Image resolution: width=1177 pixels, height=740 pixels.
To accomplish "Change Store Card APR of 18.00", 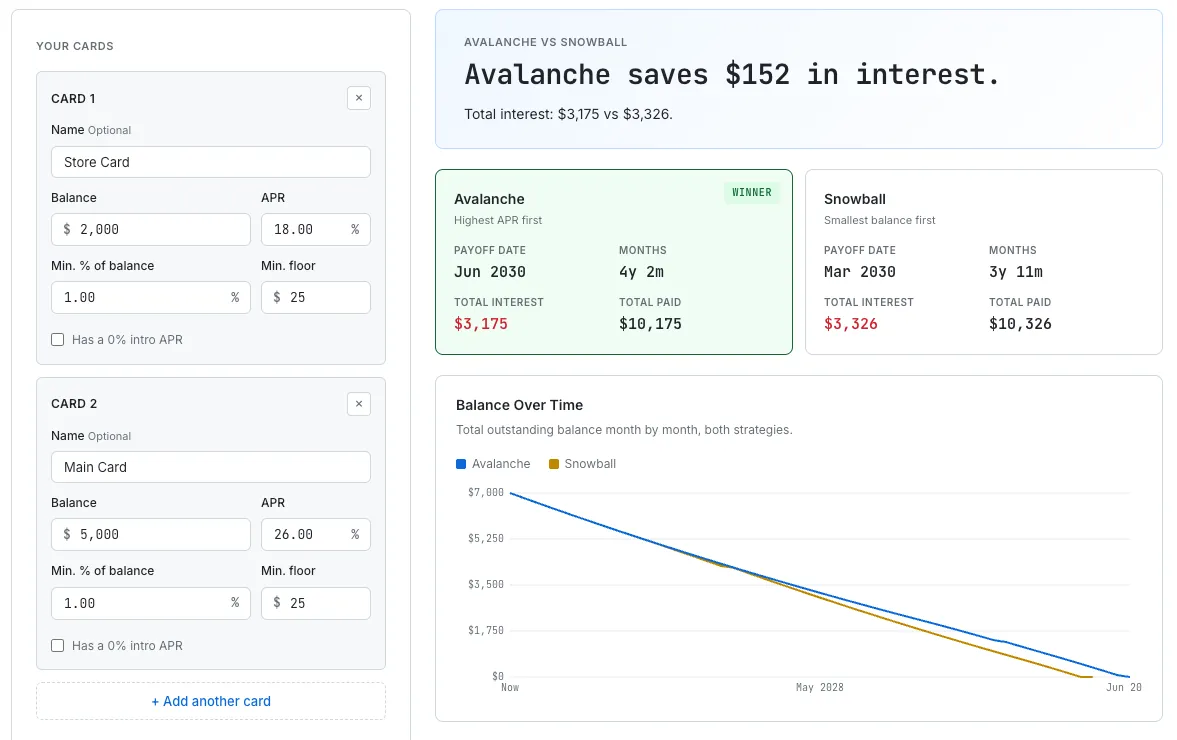I will [315, 229].
